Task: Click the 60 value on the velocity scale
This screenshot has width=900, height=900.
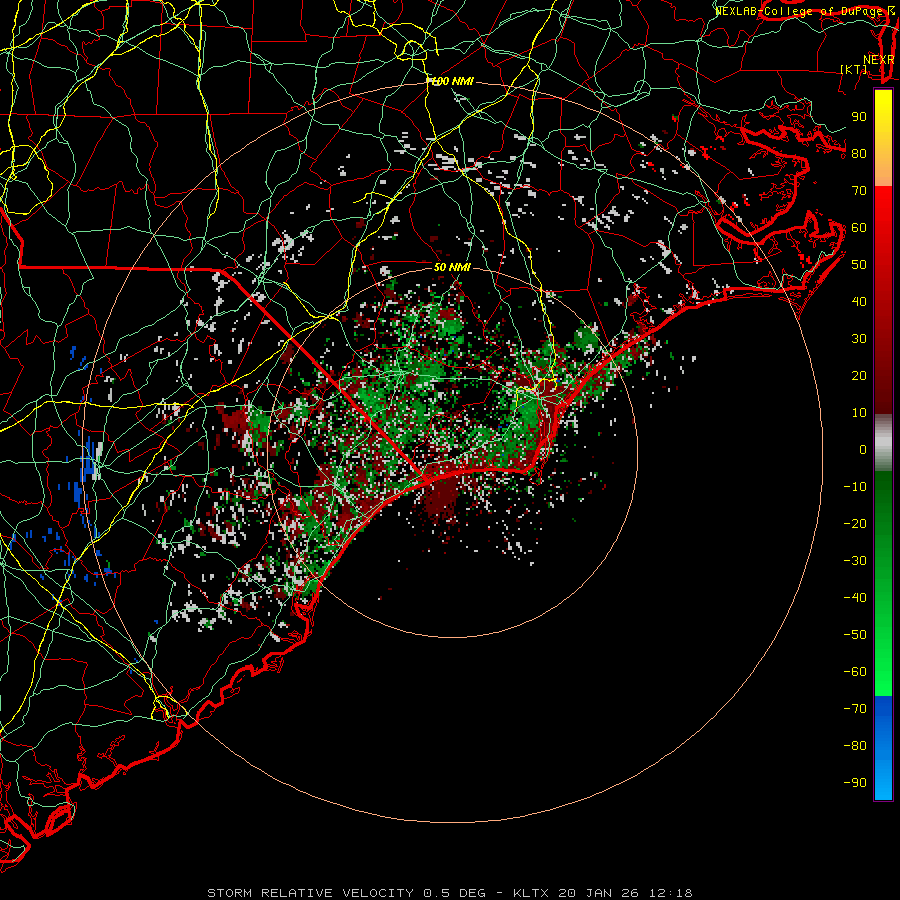Action: (x=859, y=228)
